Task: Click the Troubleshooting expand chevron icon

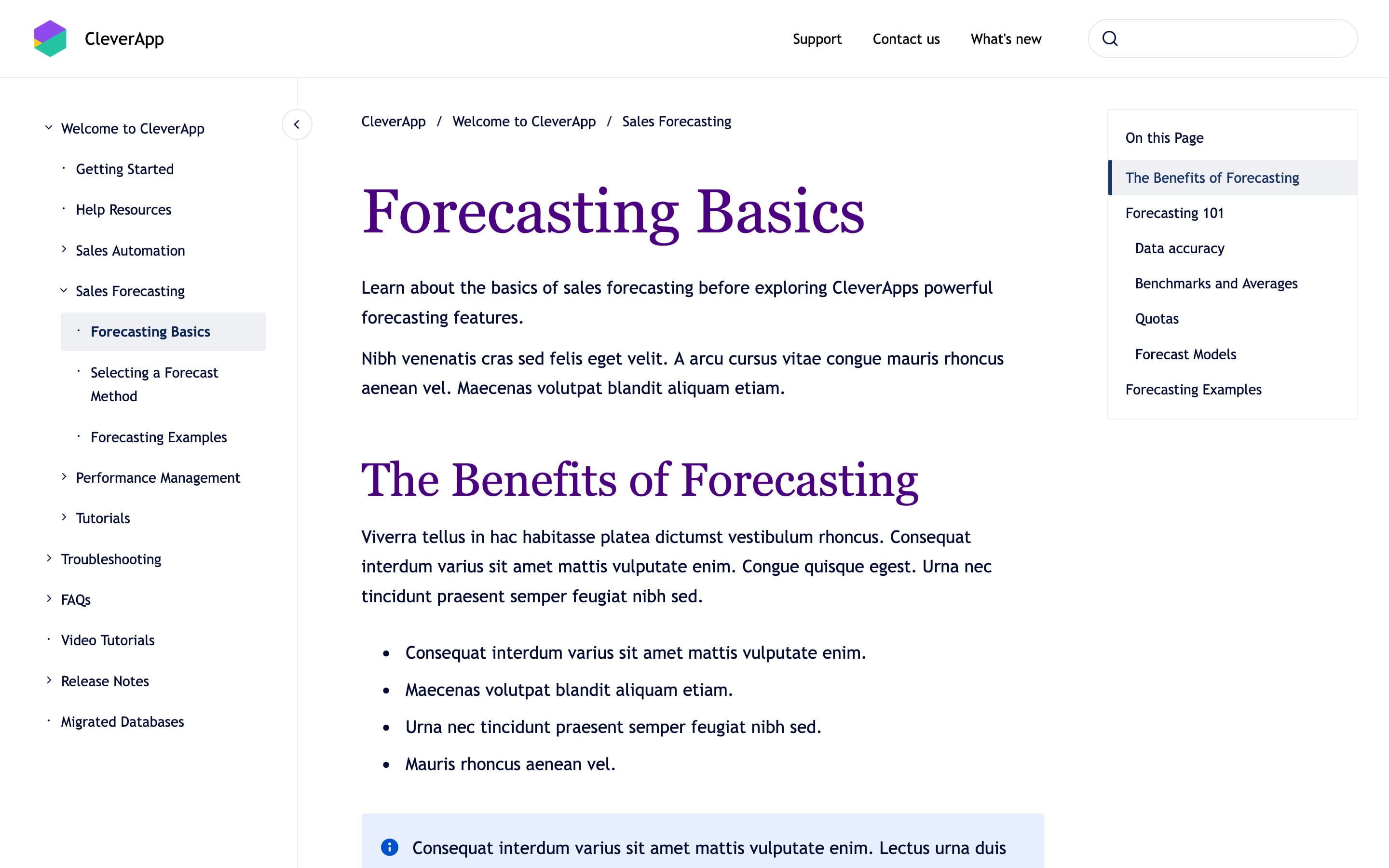Action: [x=49, y=558]
